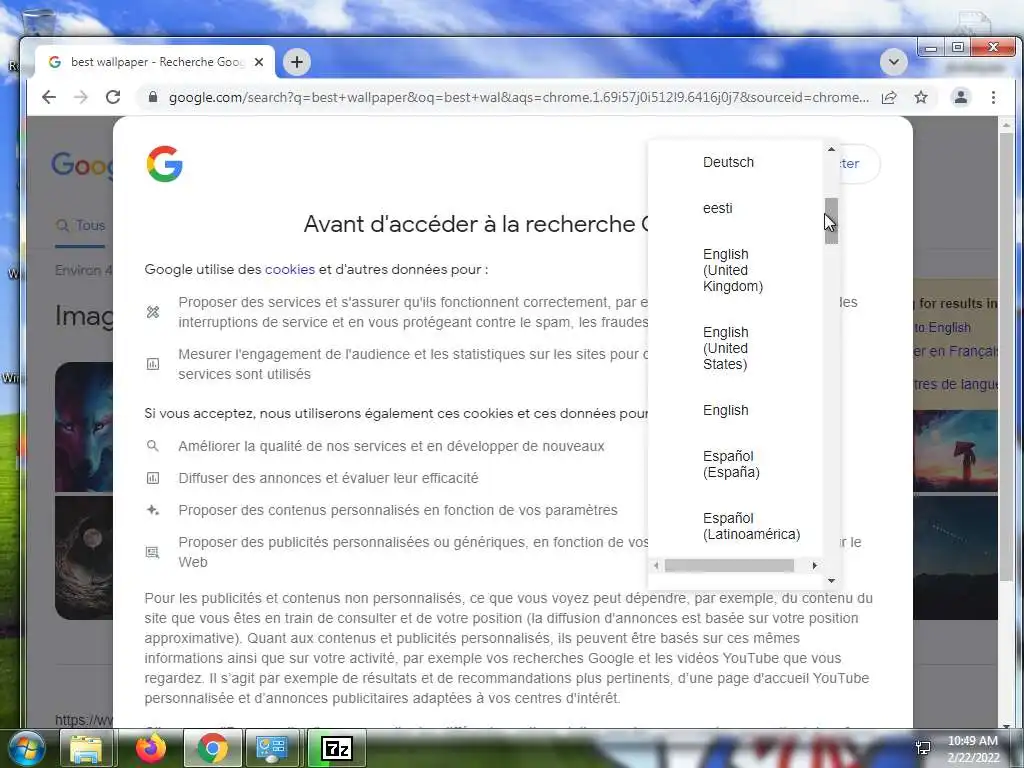Open Windows Explorer from the taskbar
This screenshot has height=768, width=1024.
point(86,748)
